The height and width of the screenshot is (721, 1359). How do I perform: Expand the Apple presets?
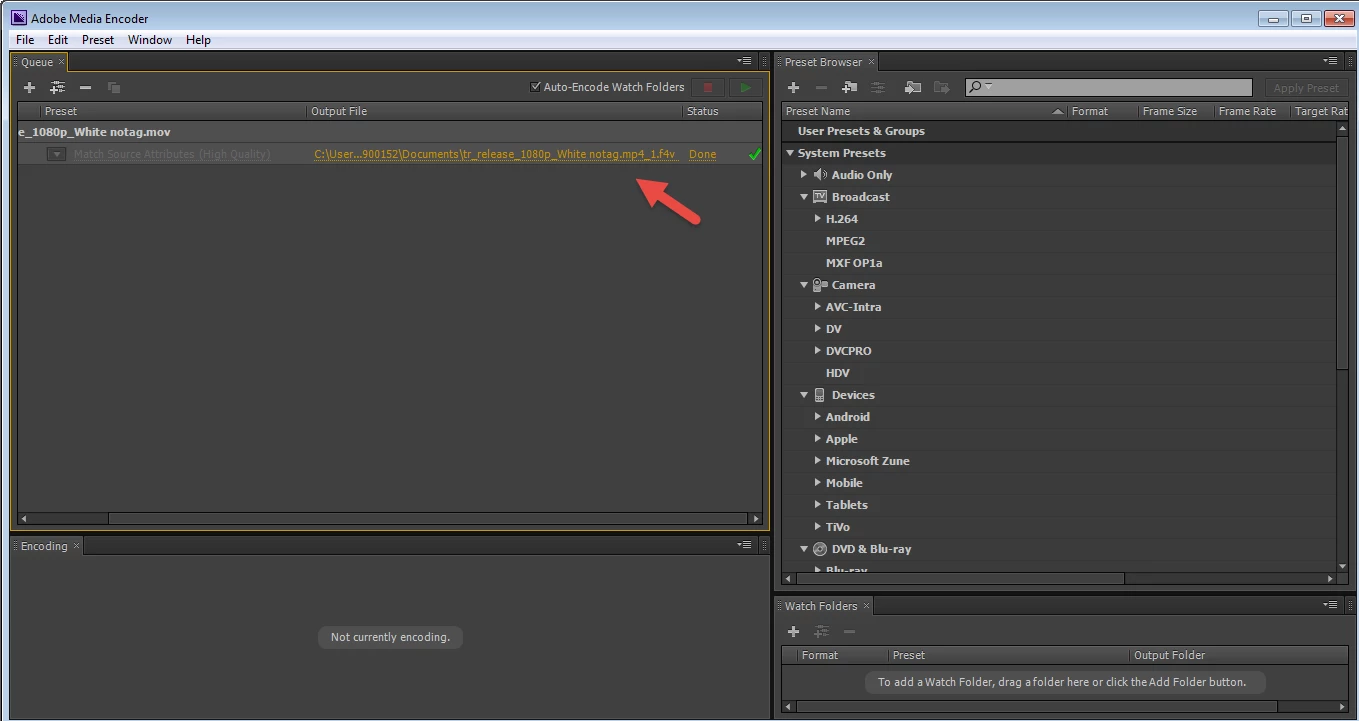tap(818, 439)
